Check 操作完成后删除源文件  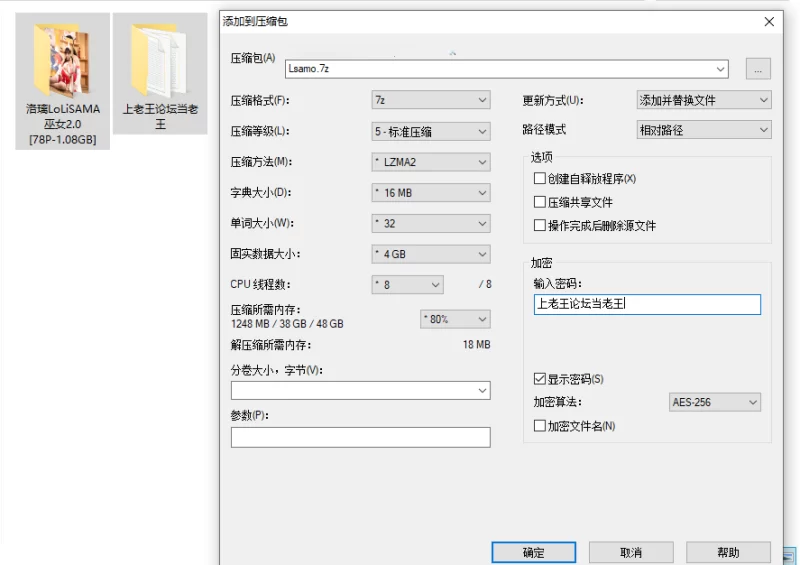coord(540,226)
